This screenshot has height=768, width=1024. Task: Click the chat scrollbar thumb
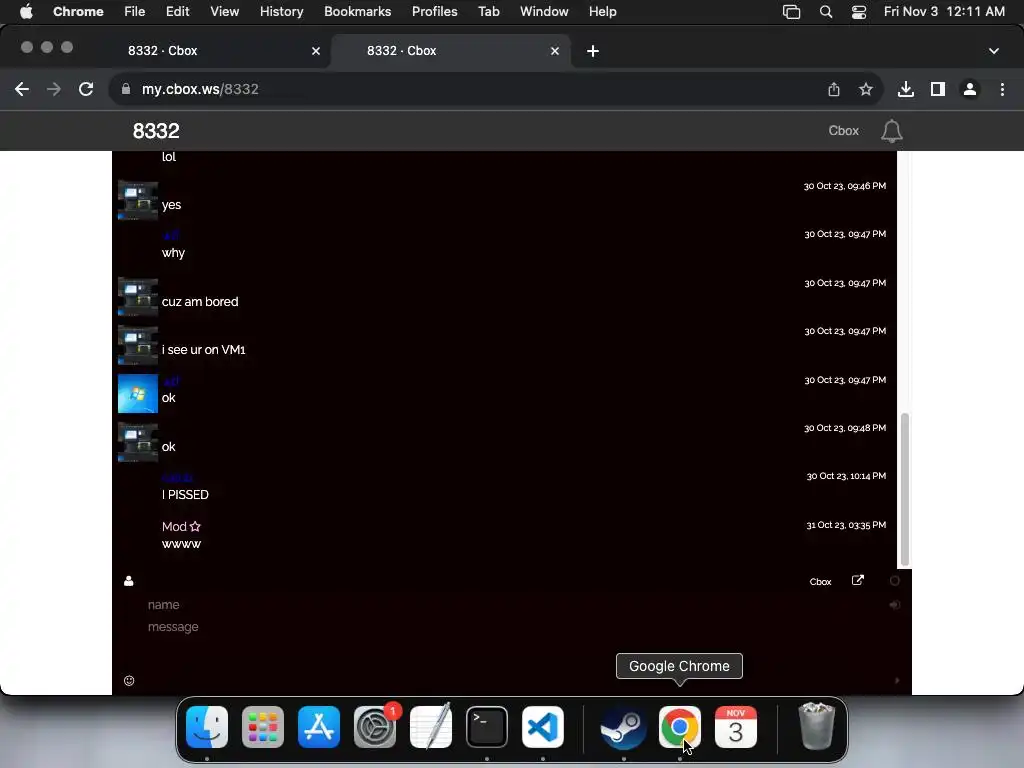(904, 489)
